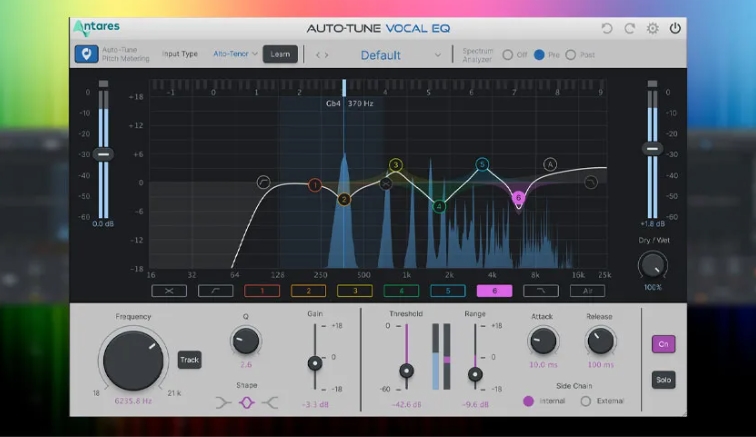Select the high-pass filter node on curve
This screenshot has width=756, height=437.
[x=263, y=182]
